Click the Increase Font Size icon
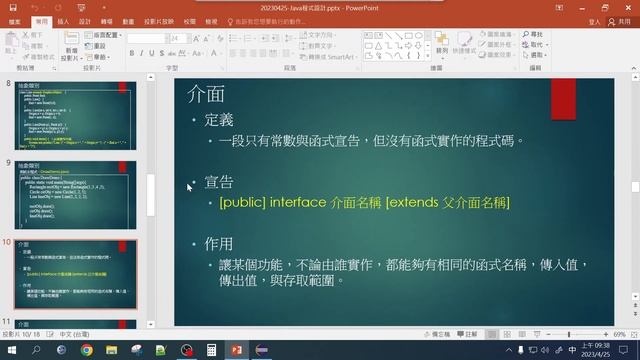 196,39
